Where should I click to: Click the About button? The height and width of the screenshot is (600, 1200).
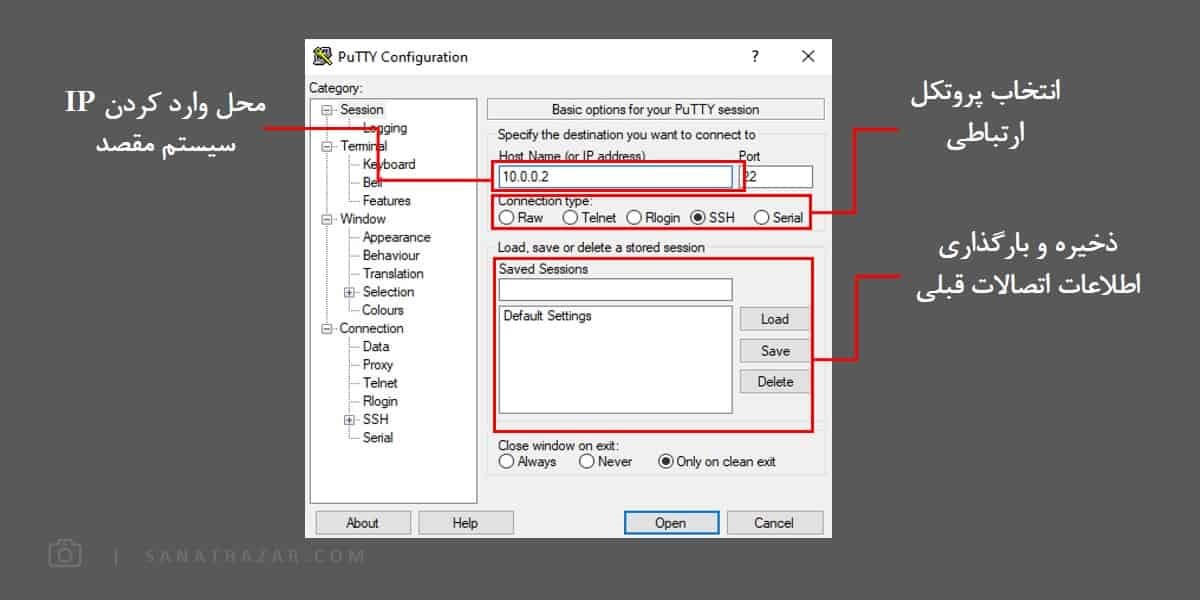363,523
